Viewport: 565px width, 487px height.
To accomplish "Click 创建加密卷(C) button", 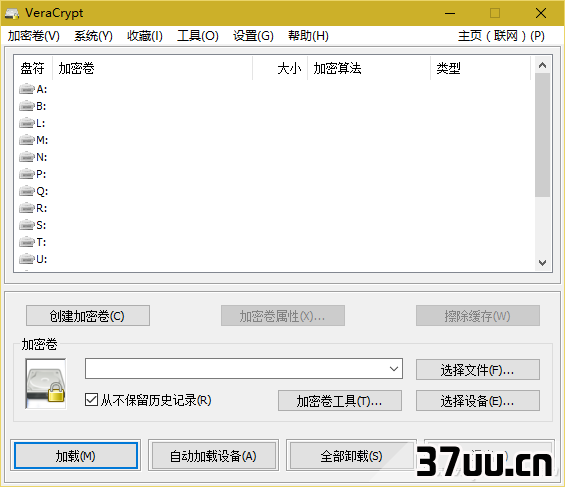I will coord(88,316).
